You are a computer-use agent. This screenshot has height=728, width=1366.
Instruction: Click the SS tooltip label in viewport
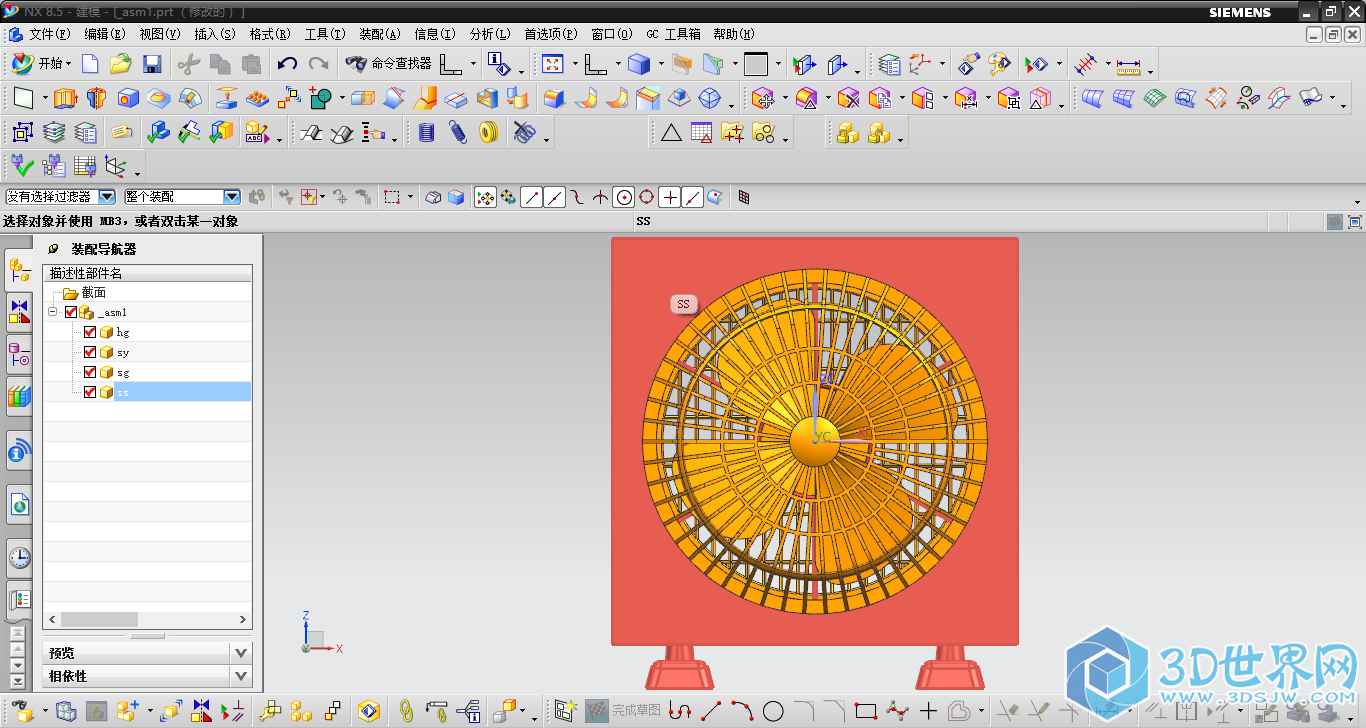click(683, 304)
